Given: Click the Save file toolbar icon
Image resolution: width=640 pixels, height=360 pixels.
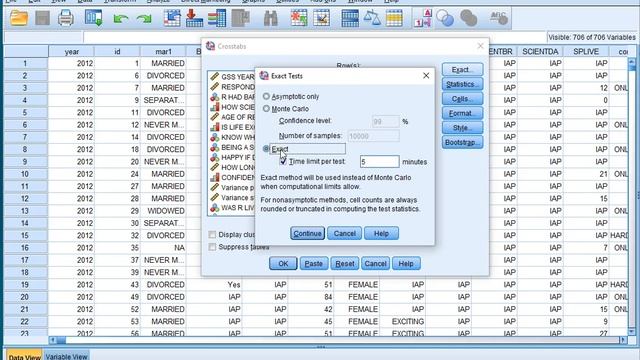Looking at the screenshot, I should coord(42,18).
